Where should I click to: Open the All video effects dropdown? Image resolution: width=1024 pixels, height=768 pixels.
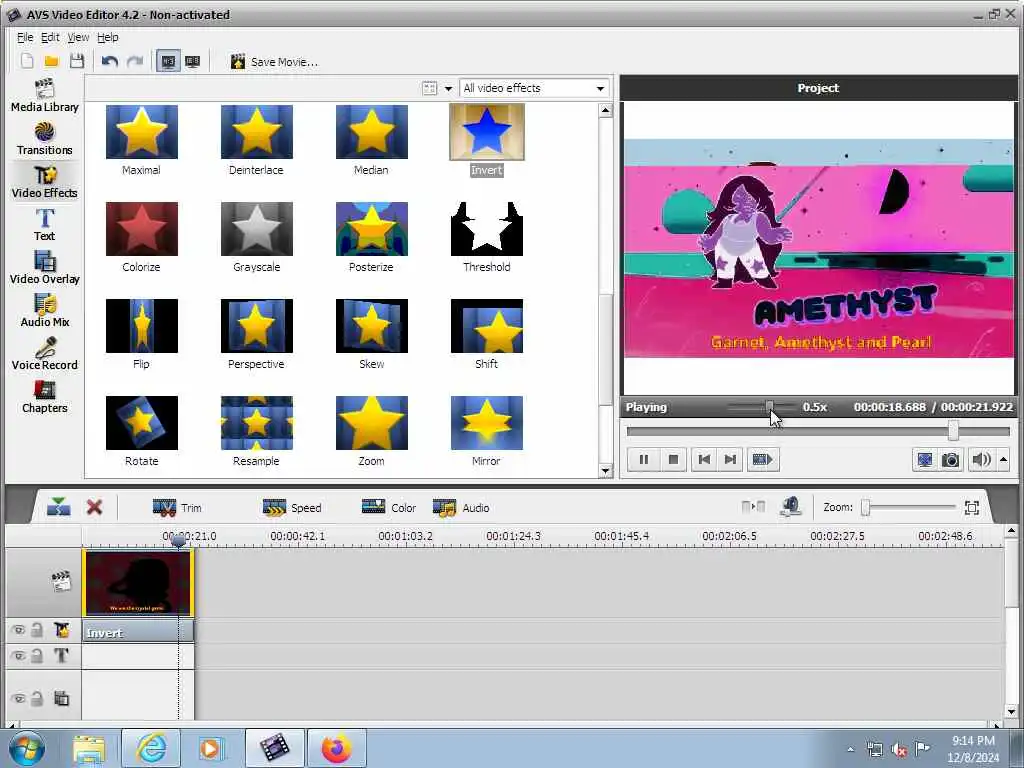pyautogui.click(x=534, y=88)
